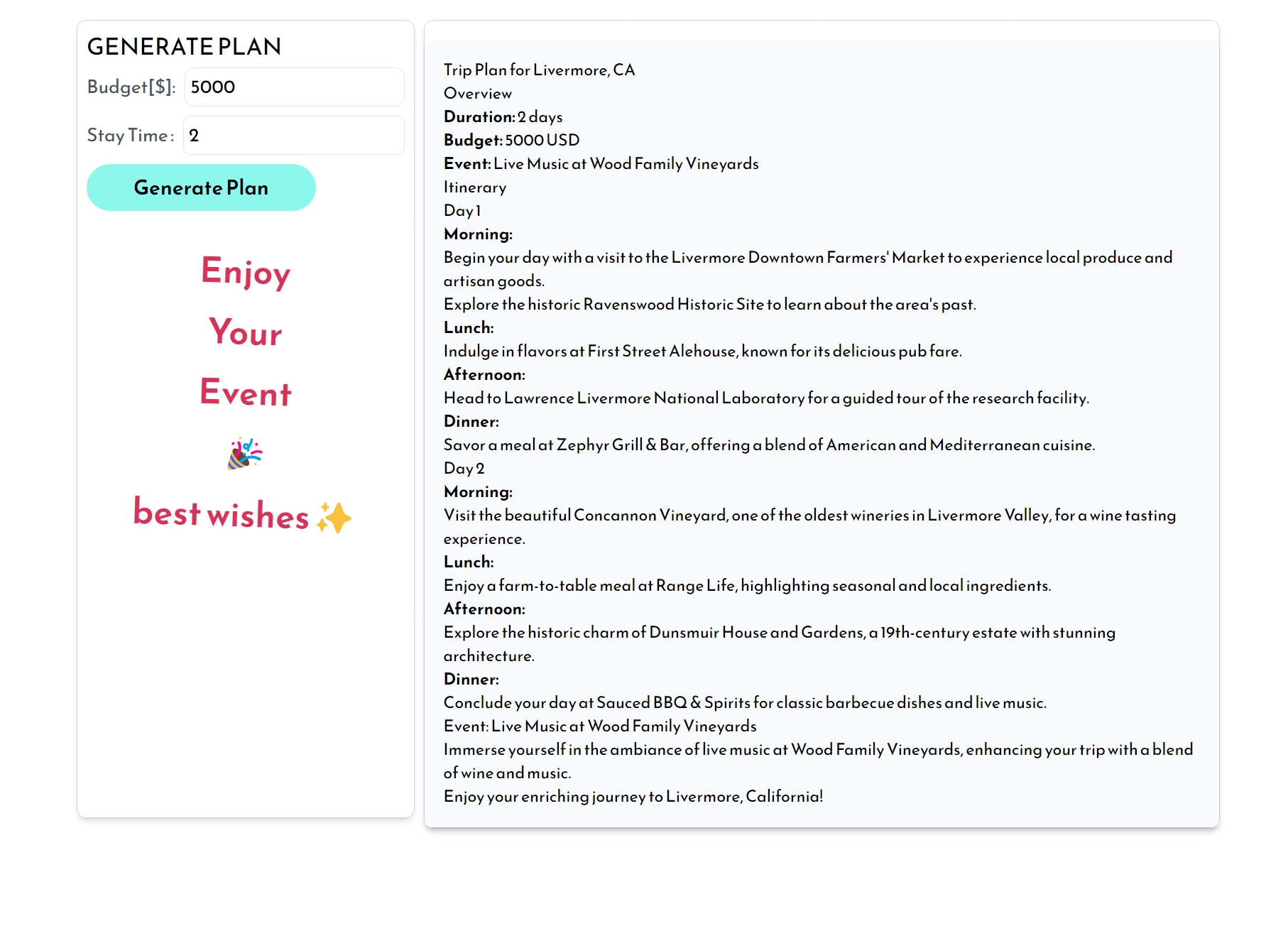Click the Day 1 Afternoon: label
The height and width of the screenshot is (926, 1288).
pyautogui.click(x=484, y=374)
